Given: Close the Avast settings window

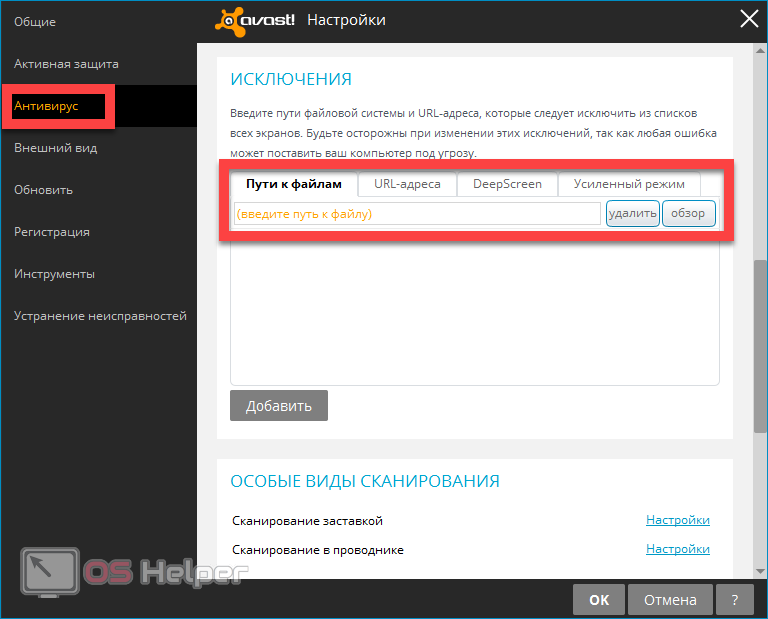Looking at the screenshot, I should 749,20.
